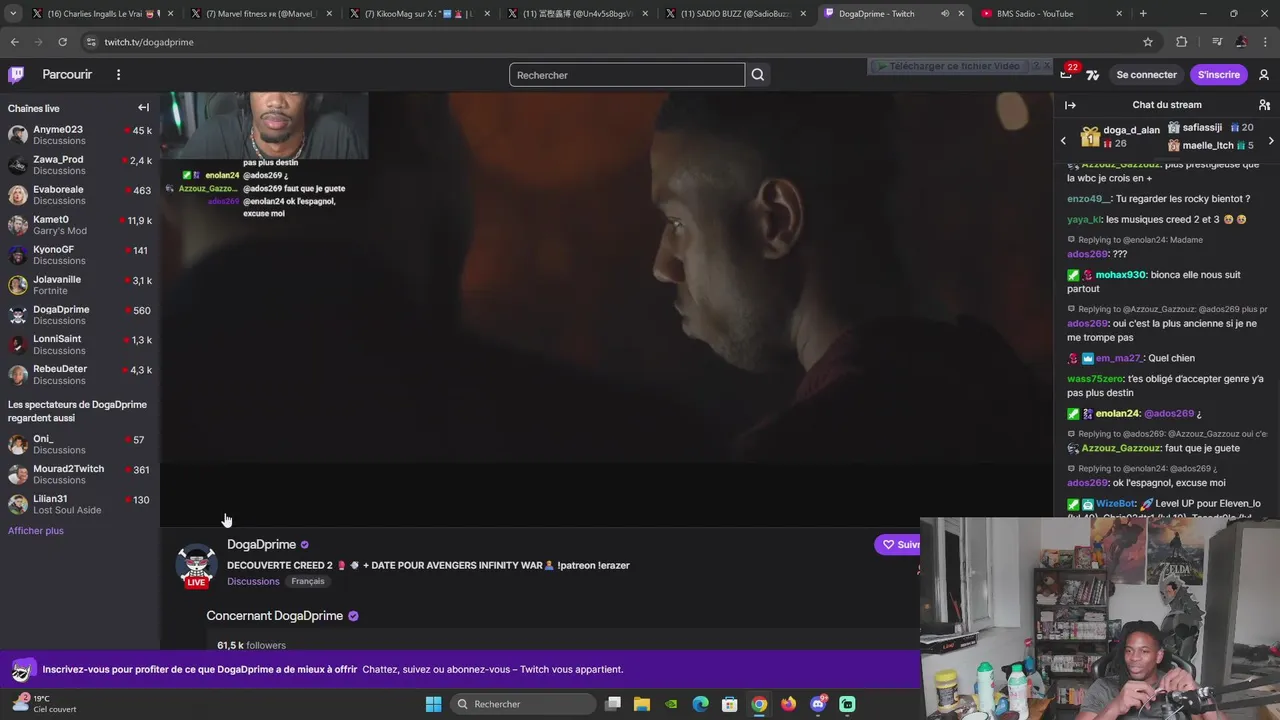Image resolution: width=1280 pixels, height=720 pixels.
Task: Focus the Twitch Rechercher search field
Action: [x=627, y=75]
